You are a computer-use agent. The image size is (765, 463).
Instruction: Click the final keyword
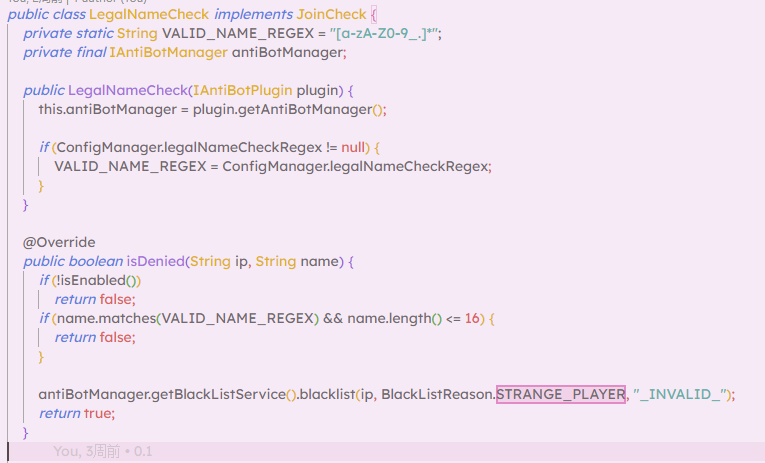(x=91, y=52)
